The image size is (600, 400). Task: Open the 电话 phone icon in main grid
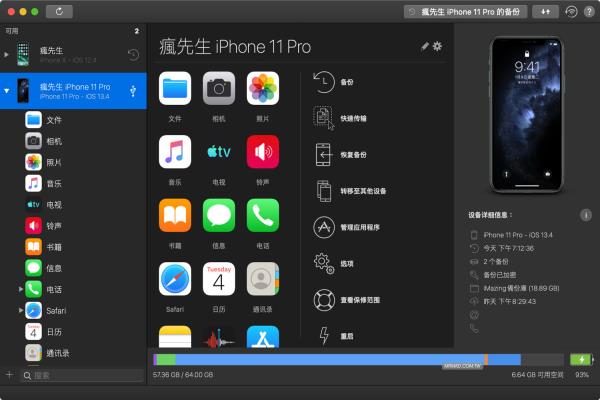click(263, 216)
